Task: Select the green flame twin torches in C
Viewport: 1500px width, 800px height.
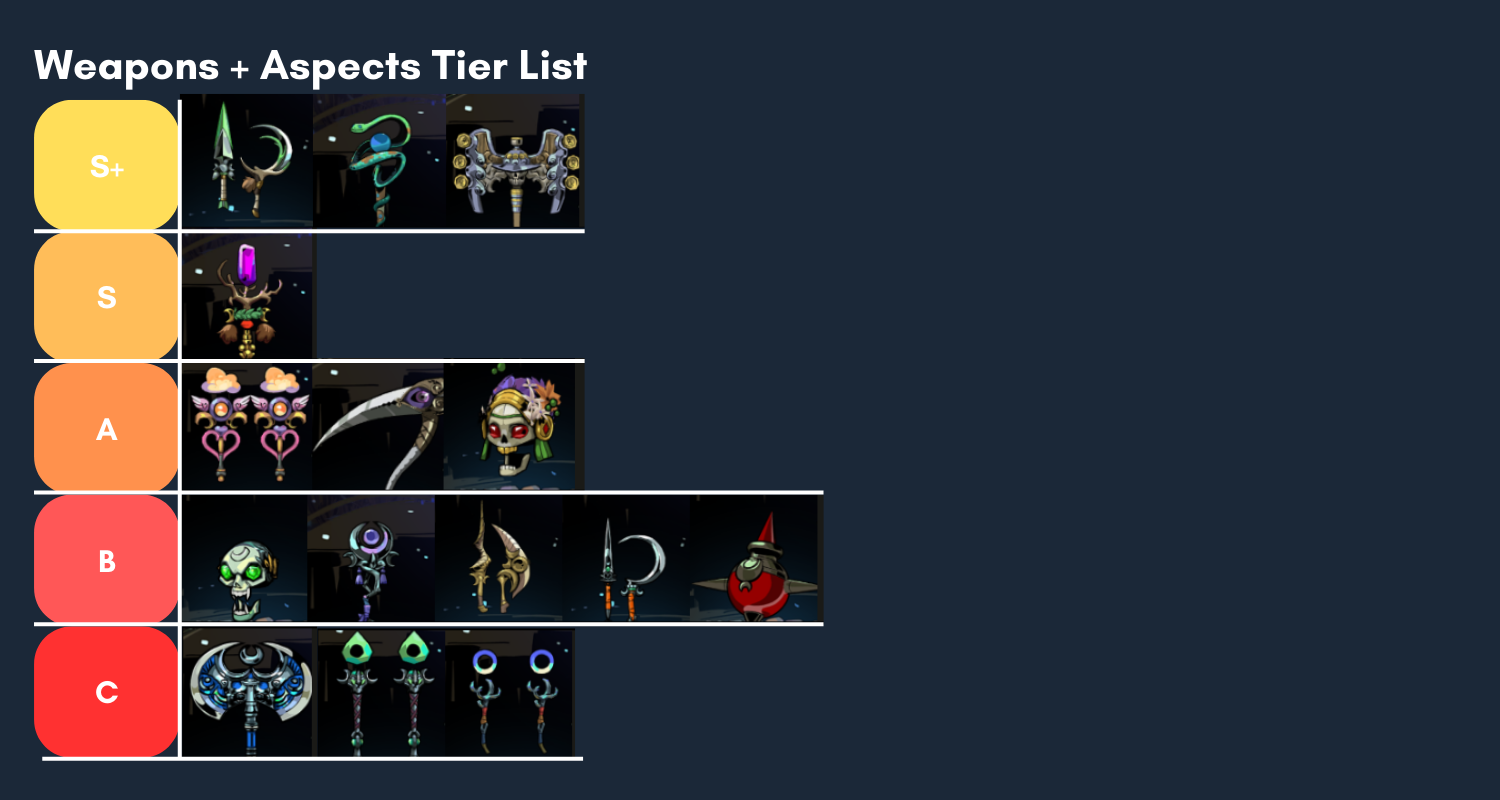Action: point(381,692)
